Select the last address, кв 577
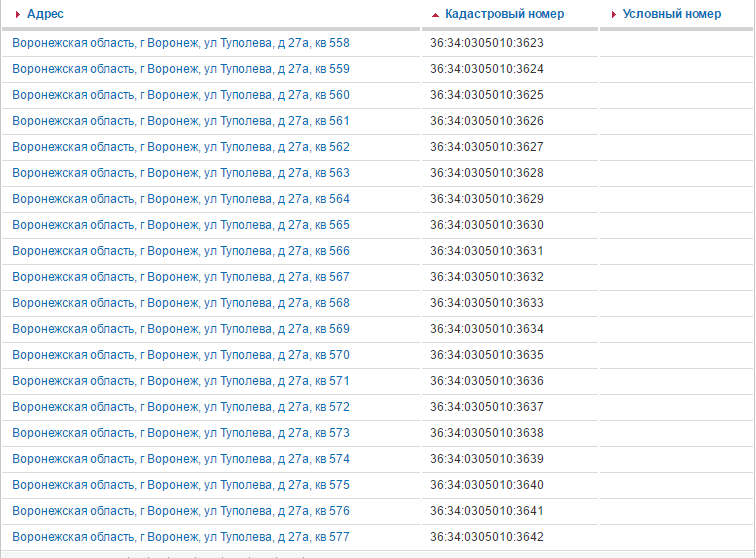The width and height of the screenshot is (756, 558). tap(181, 537)
